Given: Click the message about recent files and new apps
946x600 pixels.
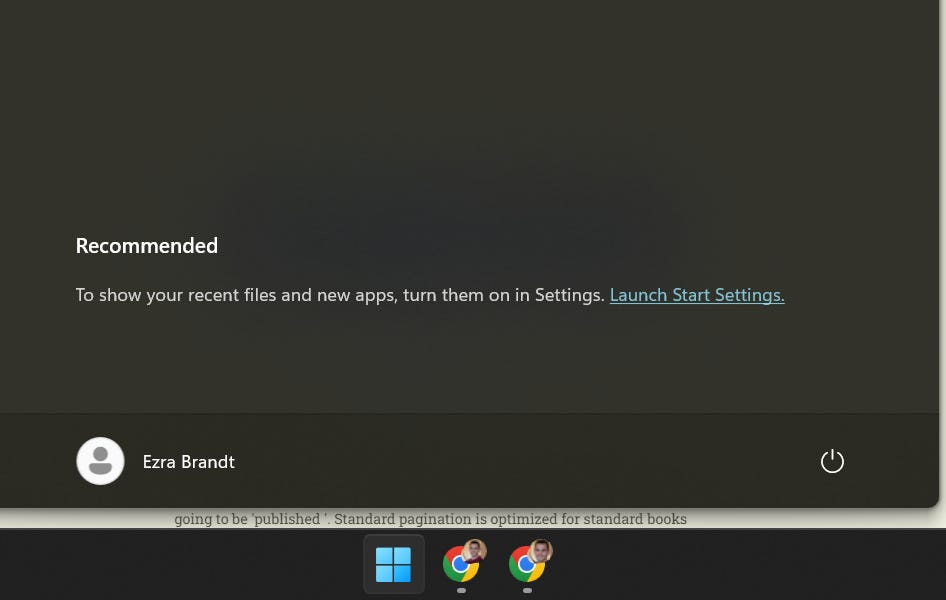Looking at the screenshot, I should coord(340,294).
